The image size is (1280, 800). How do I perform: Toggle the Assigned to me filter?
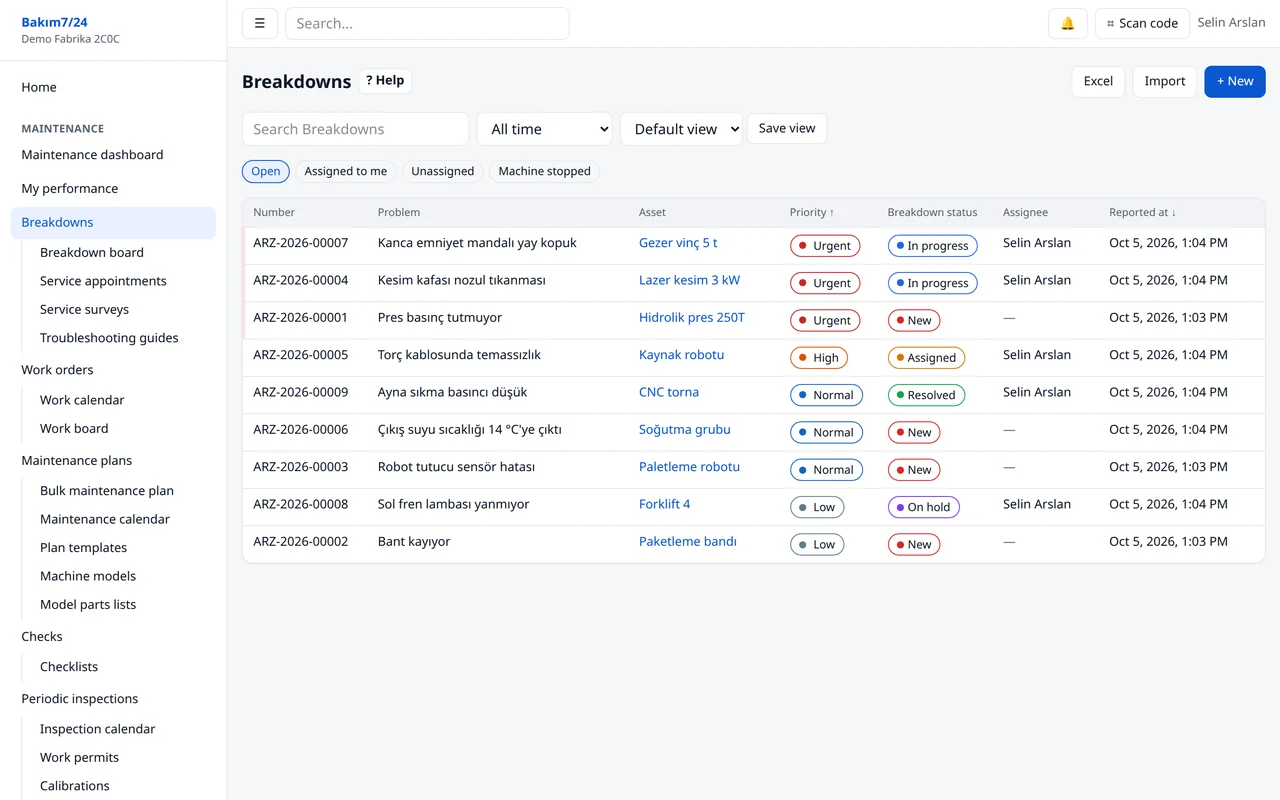point(346,171)
